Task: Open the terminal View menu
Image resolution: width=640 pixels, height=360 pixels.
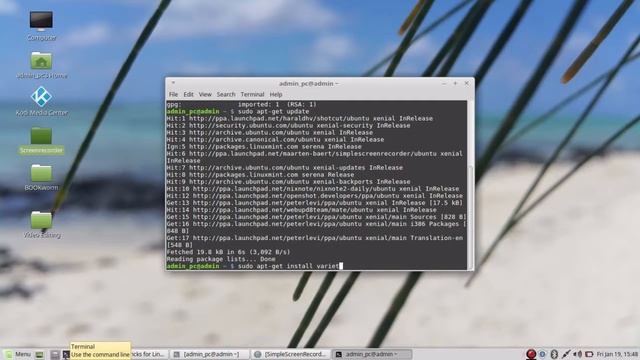Action: 205,94
